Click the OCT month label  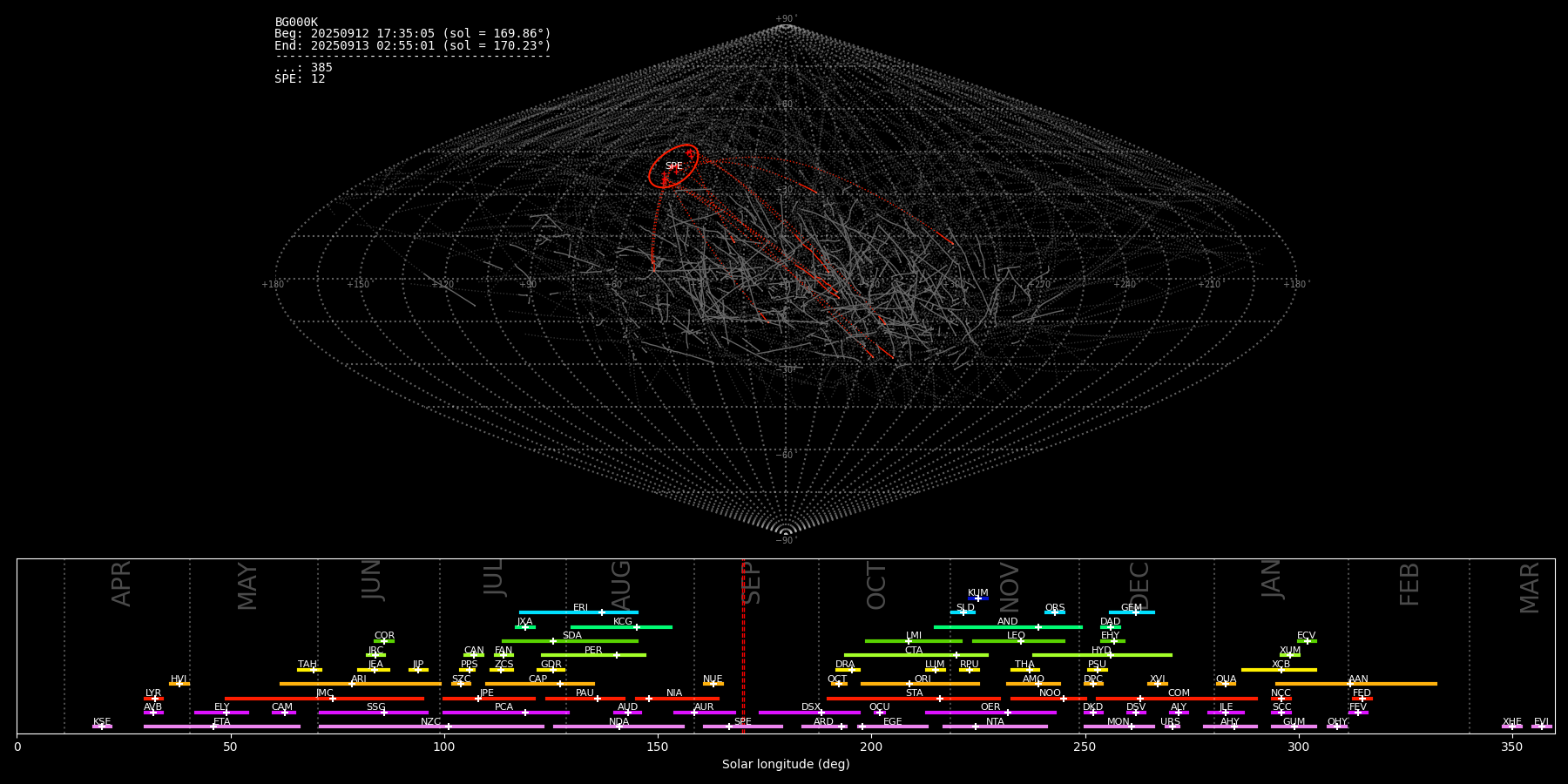pyautogui.click(x=876, y=585)
